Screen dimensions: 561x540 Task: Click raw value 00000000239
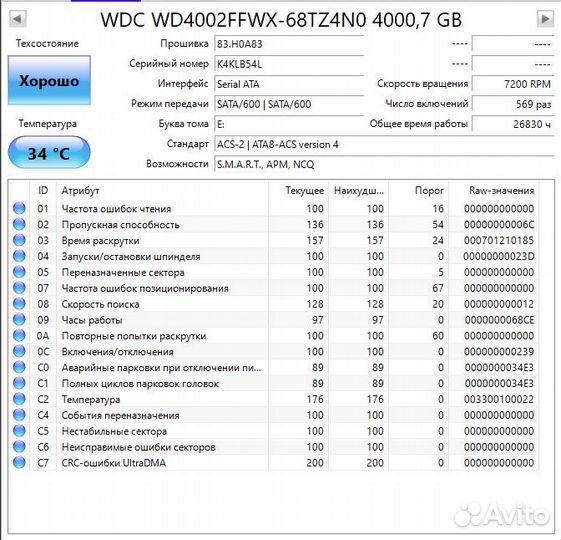(499, 352)
